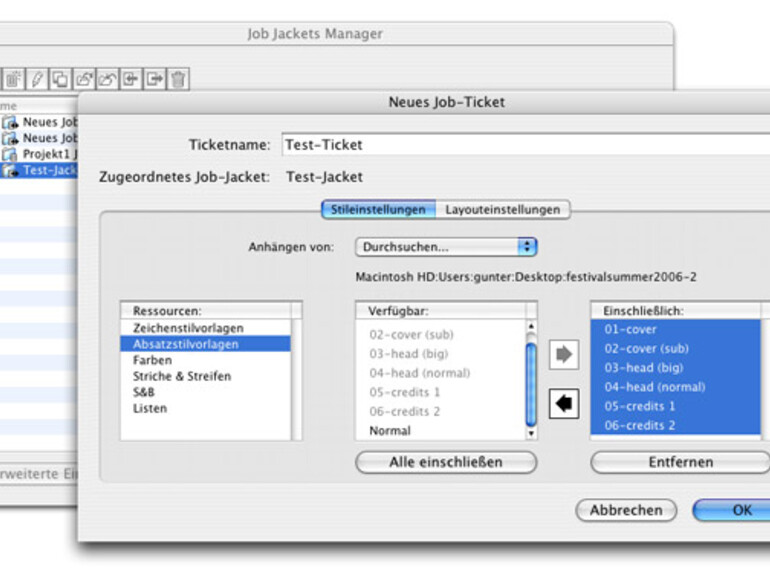Image resolution: width=770 pixels, height=578 pixels.
Task: Select Absatzstilvorlagen in Ressourcen list
Action: [x=206, y=344]
